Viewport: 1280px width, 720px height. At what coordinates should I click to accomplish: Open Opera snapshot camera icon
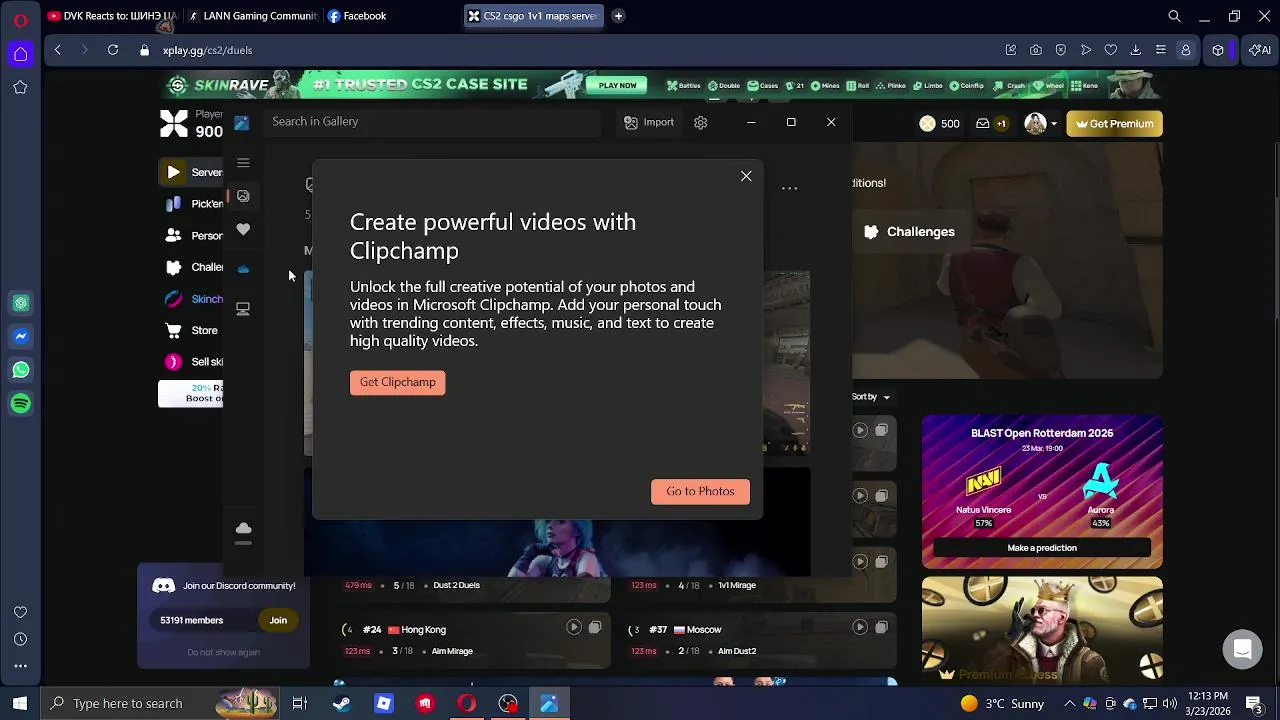[x=1036, y=50]
